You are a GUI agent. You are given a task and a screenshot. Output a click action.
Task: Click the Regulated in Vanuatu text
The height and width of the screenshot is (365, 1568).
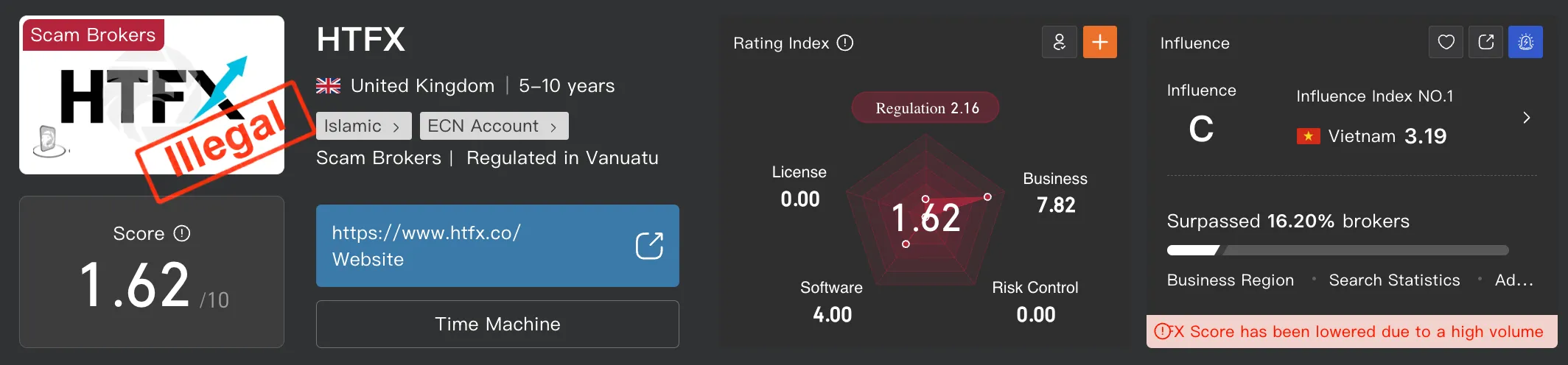pos(562,158)
